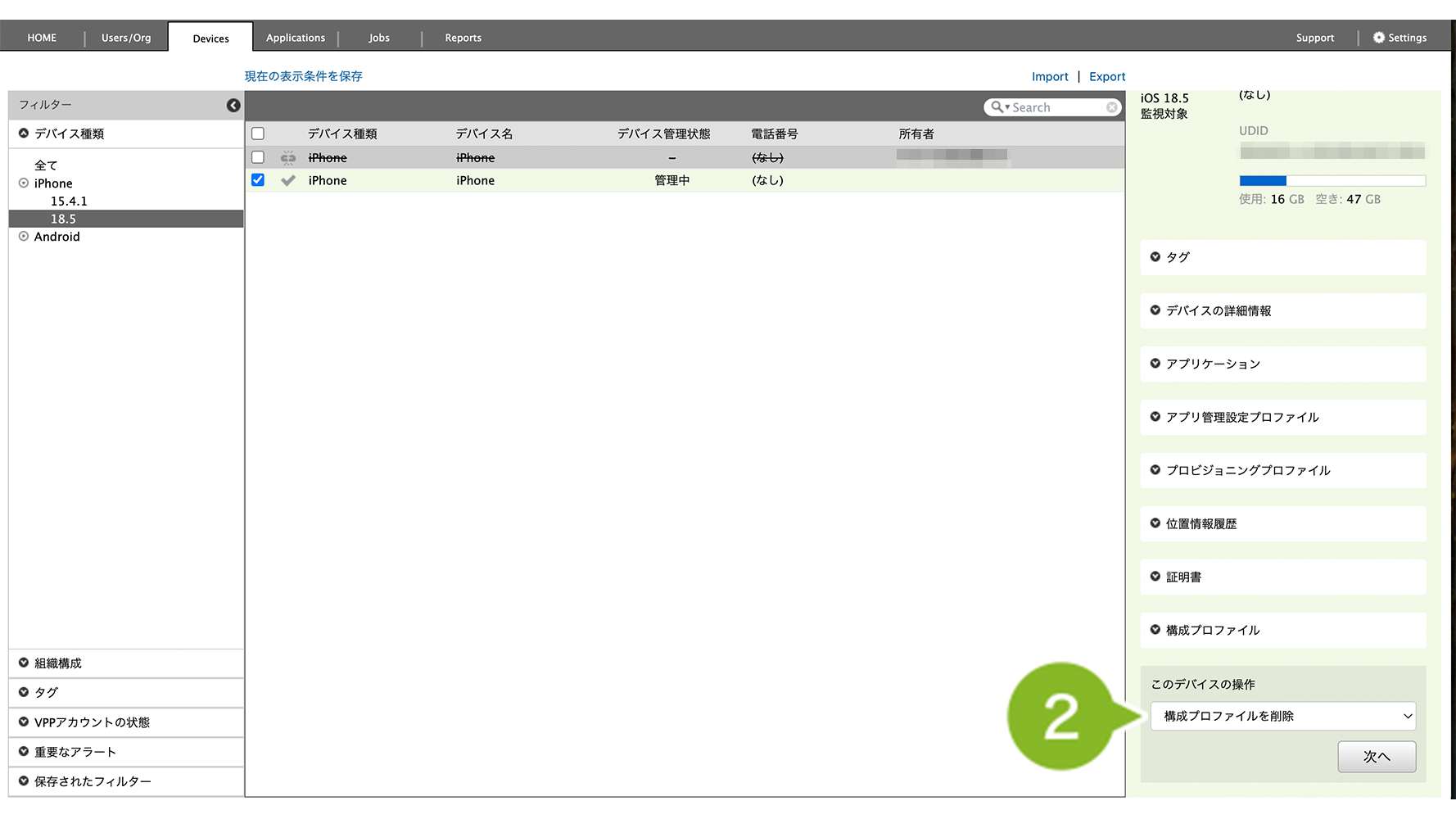1456x819 pixels.
Task: Toggle the select-all checkbox in header
Action: point(258,133)
